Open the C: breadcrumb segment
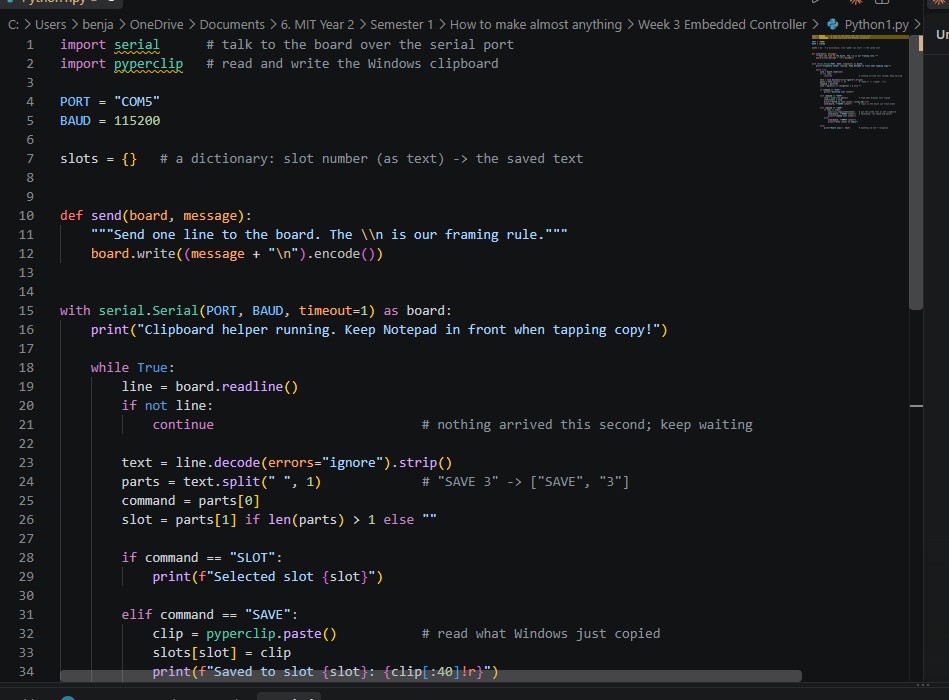The width and height of the screenshot is (949, 700). [13, 24]
